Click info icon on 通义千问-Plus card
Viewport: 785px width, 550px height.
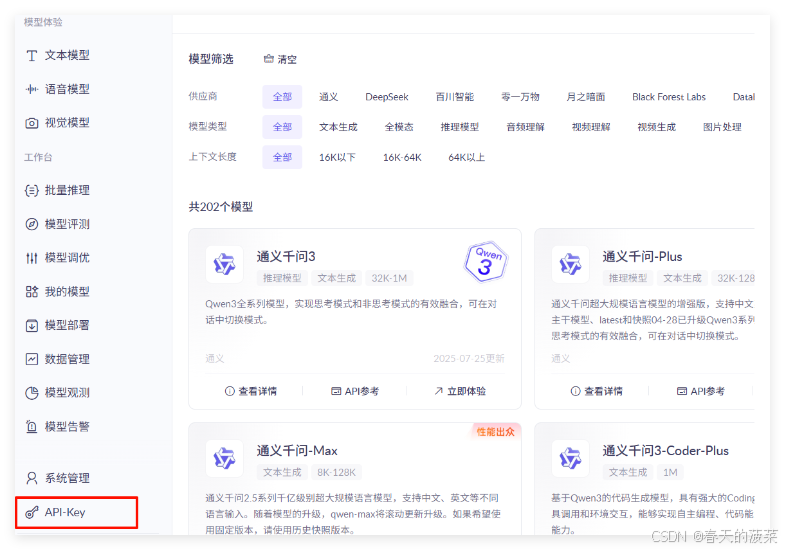click(x=575, y=391)
